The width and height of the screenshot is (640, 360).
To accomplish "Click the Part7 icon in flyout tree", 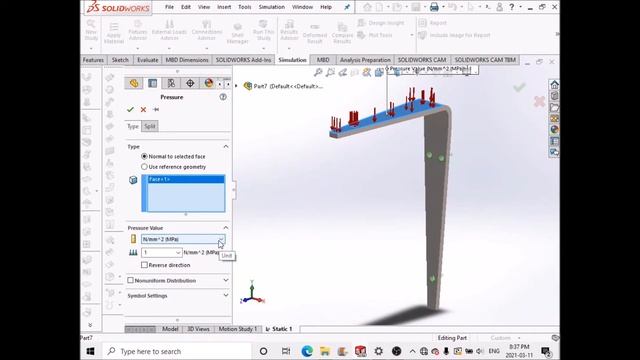I will pyautogui.click(x=247, y=86).
